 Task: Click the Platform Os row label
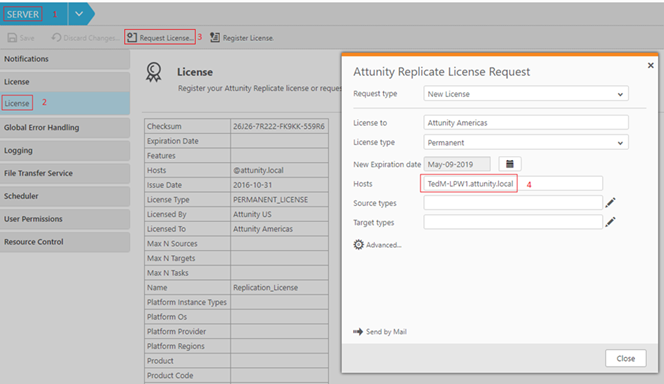click(x=167, y=317)
